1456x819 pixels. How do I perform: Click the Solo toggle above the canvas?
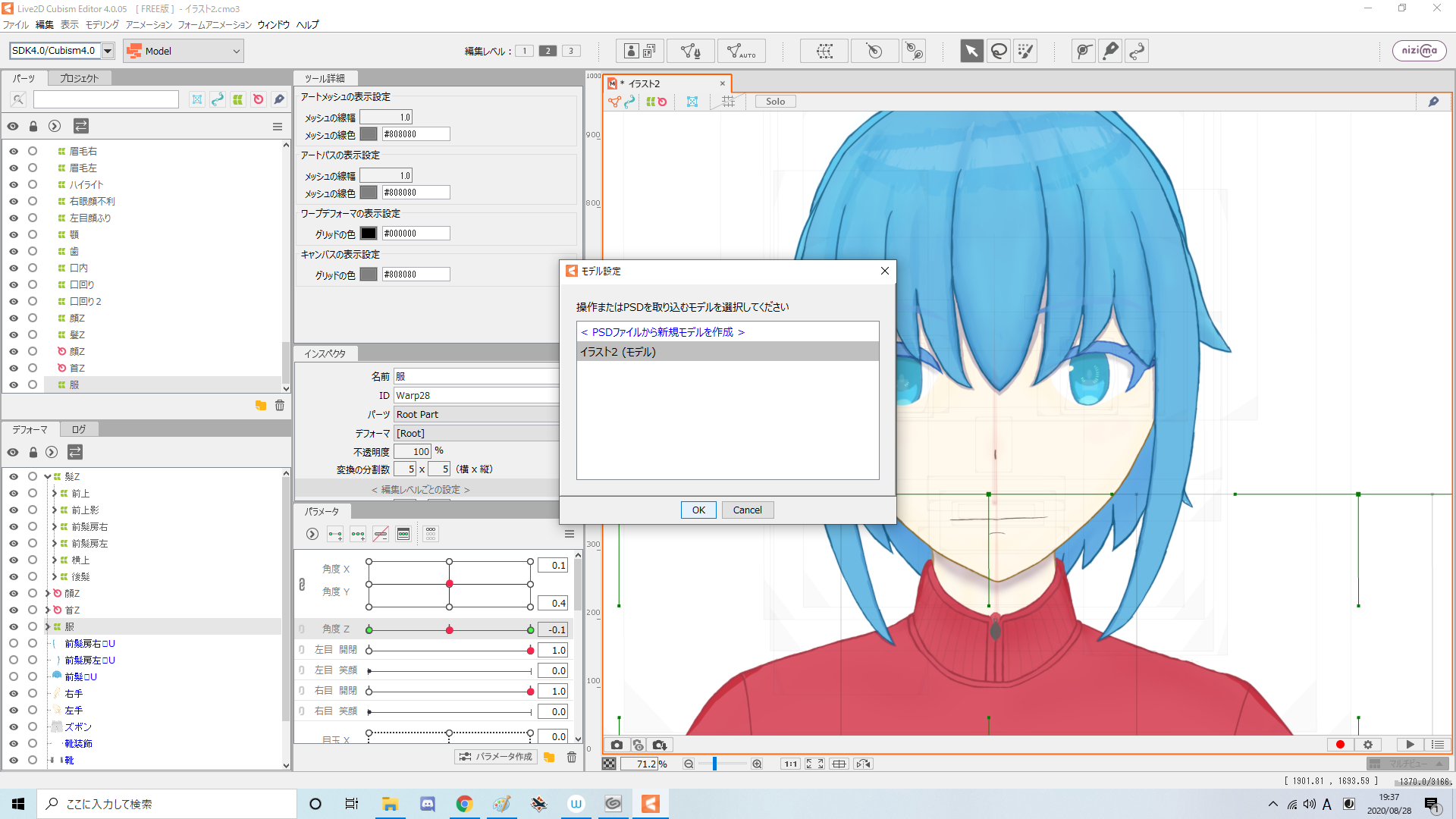pyautogui.click(x=774, y=101)
